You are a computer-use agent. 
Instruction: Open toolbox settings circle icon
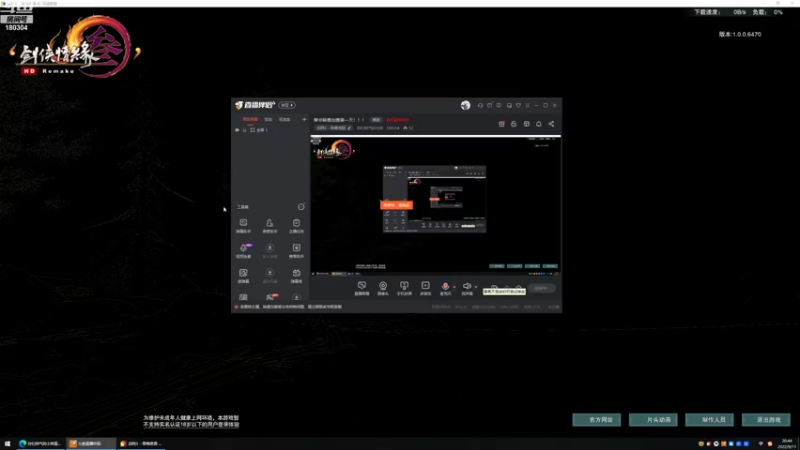301,207
